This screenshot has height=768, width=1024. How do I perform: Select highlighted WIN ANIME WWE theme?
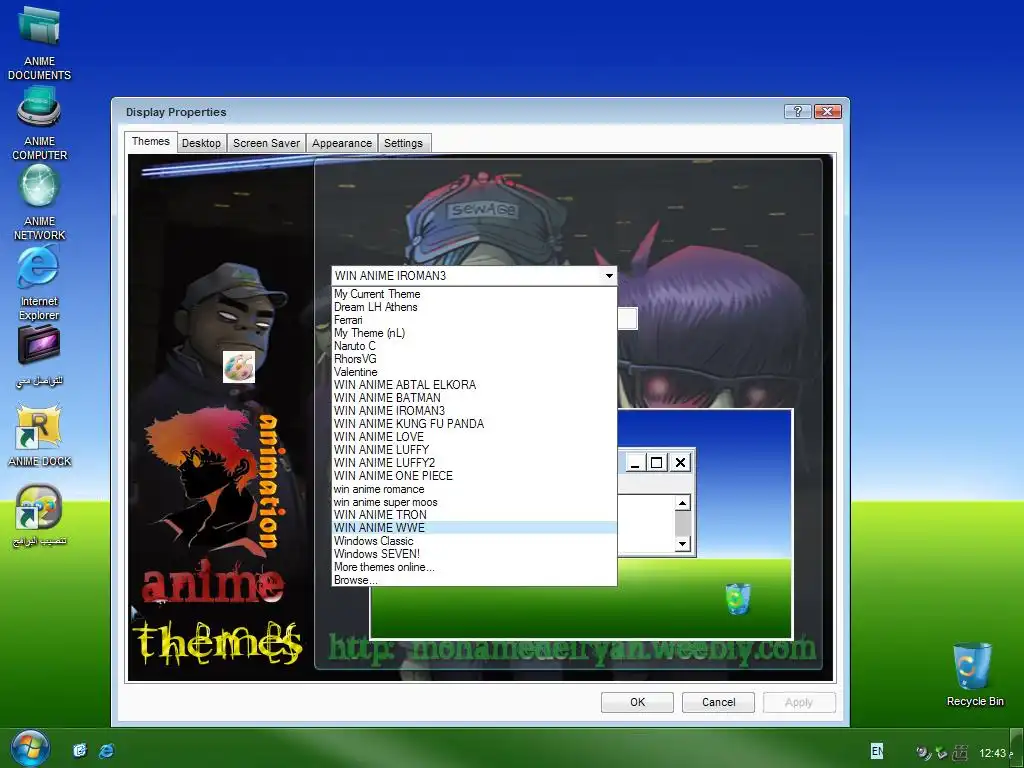click(474, 528)
